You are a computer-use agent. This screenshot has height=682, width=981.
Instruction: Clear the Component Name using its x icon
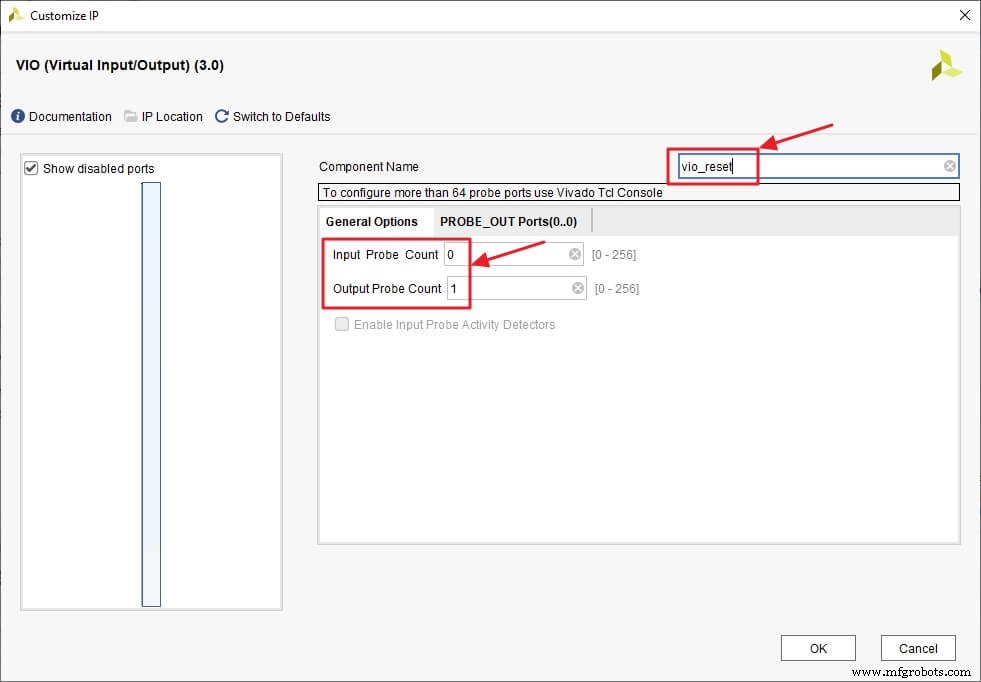click(948, 166)
